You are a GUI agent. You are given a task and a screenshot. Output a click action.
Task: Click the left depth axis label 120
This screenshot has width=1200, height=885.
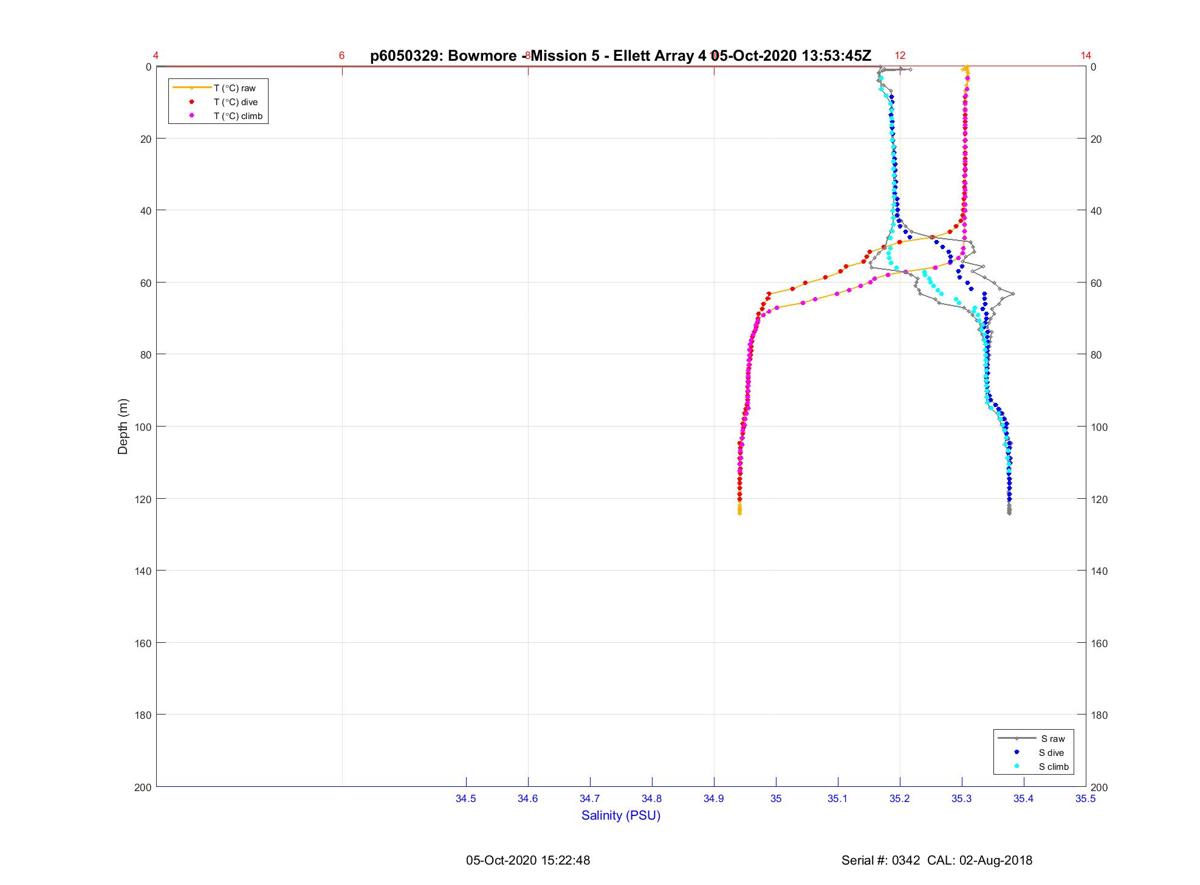pos(142,499)
